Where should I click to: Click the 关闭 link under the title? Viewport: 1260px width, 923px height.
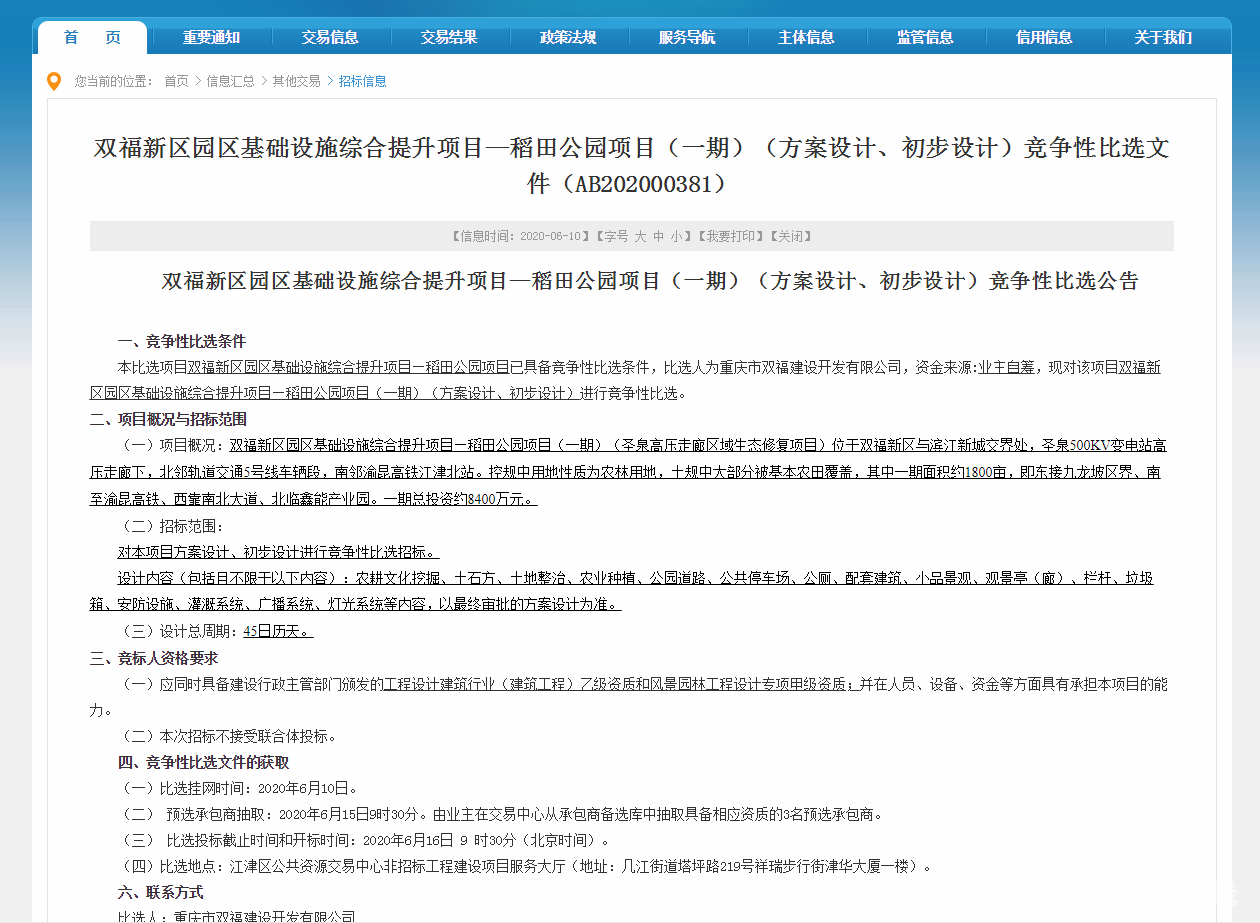coord(791,237)
